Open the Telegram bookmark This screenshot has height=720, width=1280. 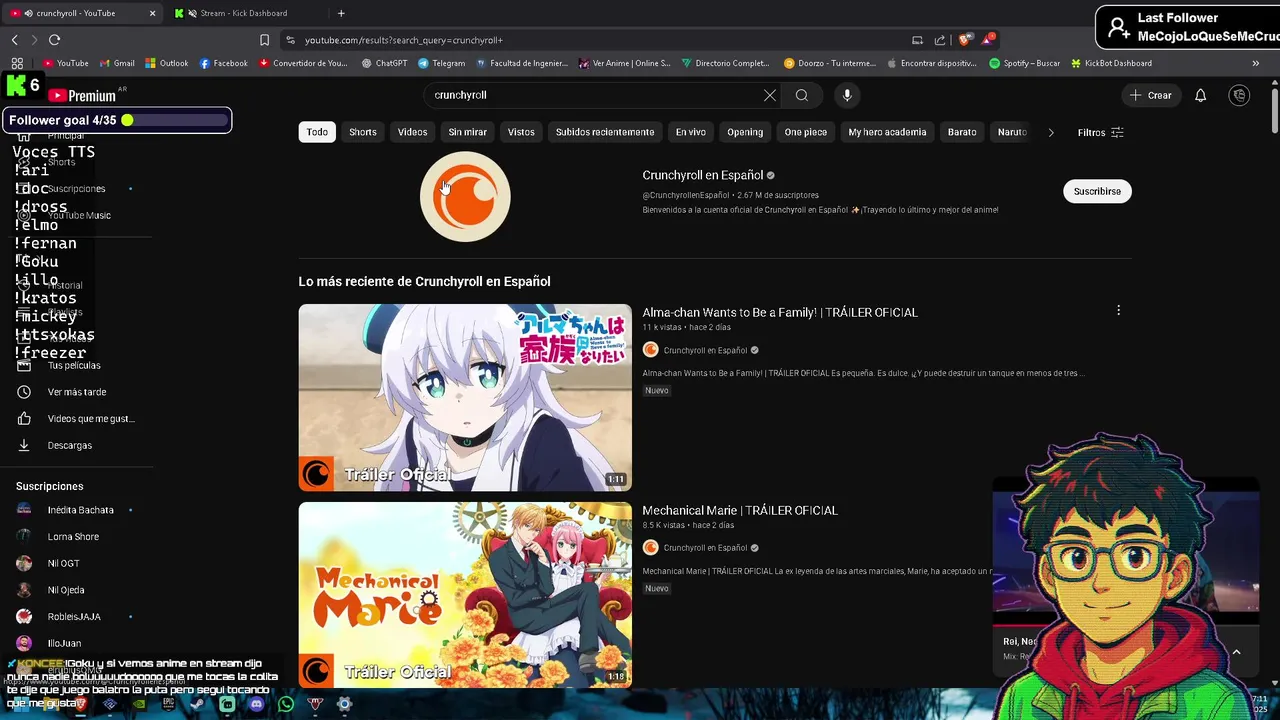[x=441, y=63]
